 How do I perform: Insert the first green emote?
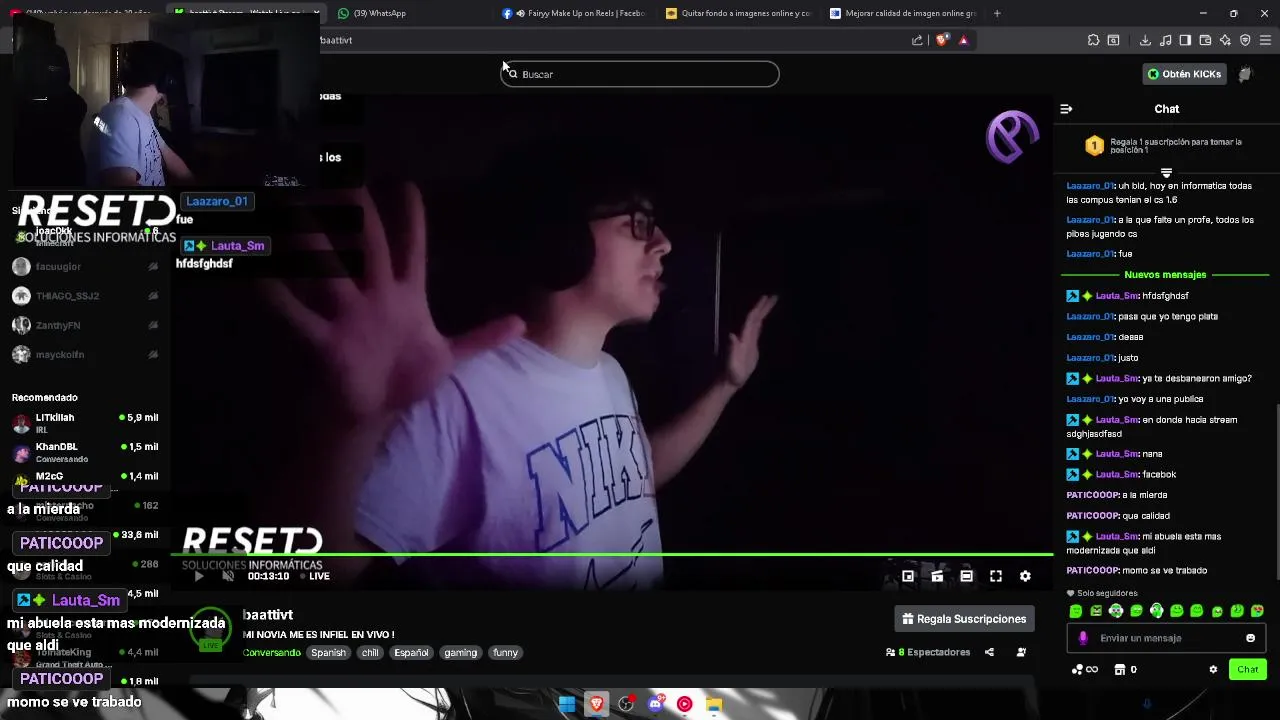pyautogui.click(x=1076, y=611)
